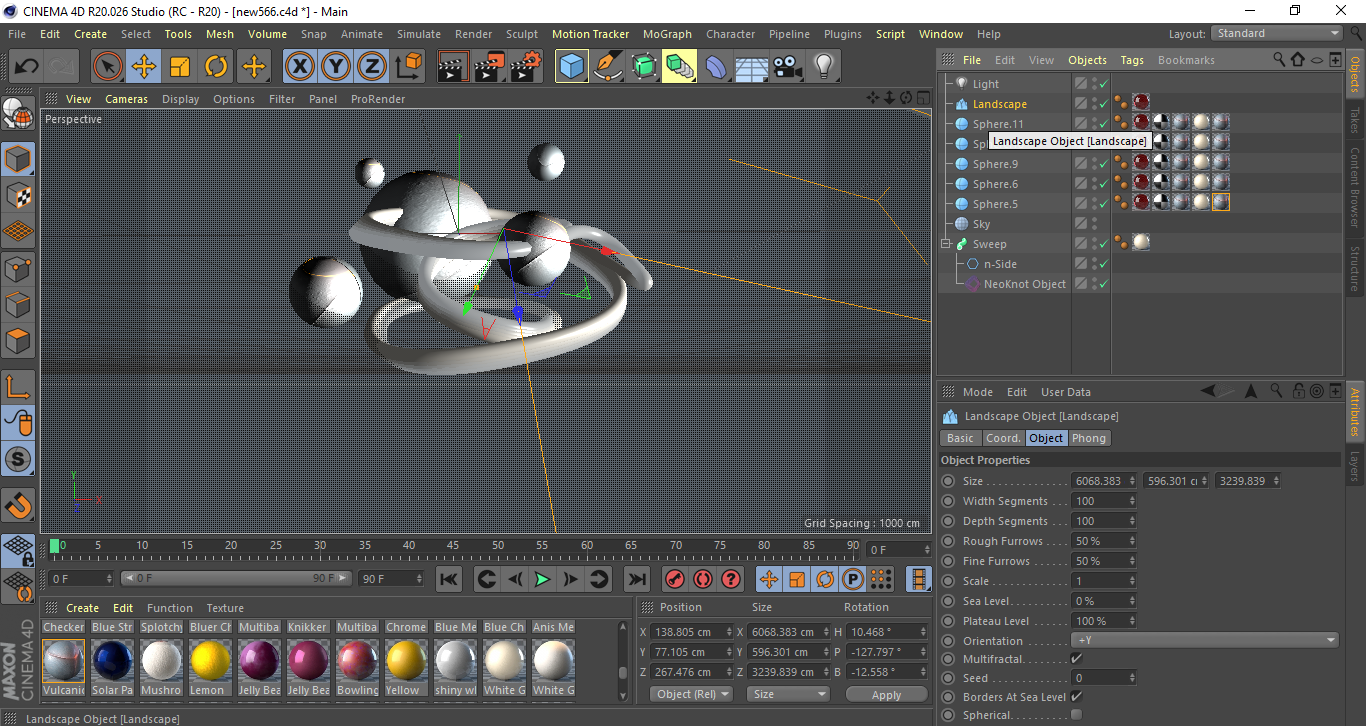Viewport: 1366px width, 726px height.
Task: Click Scale value stepper arrows
Action: 1132,581
